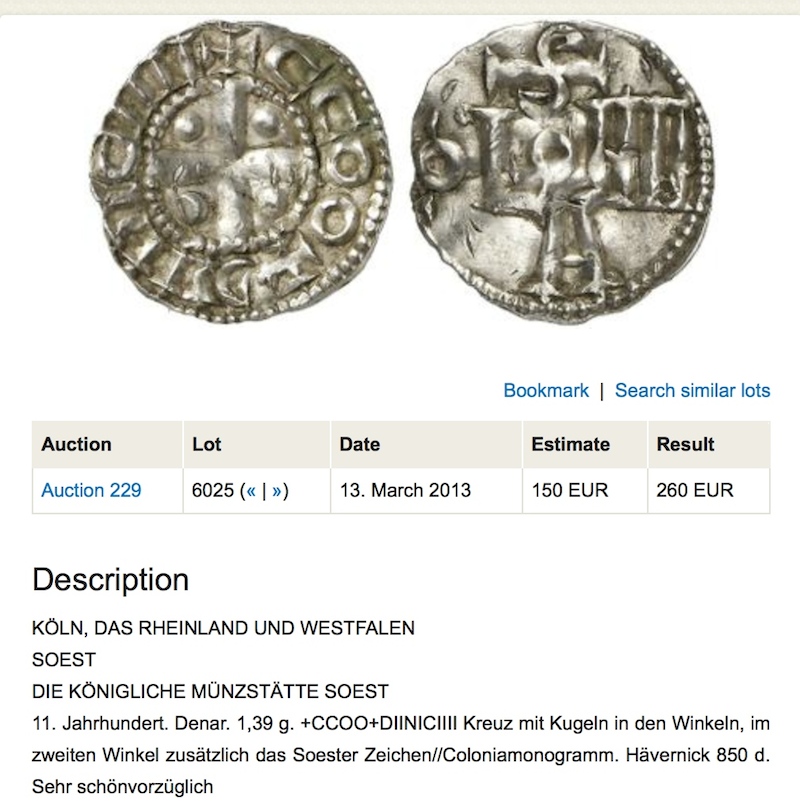
Task: Click the Auction column header
Action: point(107,444)
